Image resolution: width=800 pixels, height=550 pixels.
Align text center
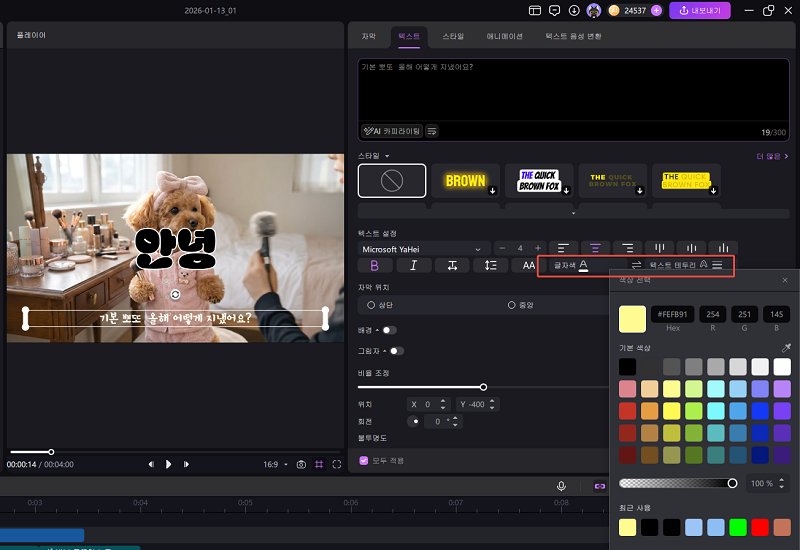click(x=595, y=248)
